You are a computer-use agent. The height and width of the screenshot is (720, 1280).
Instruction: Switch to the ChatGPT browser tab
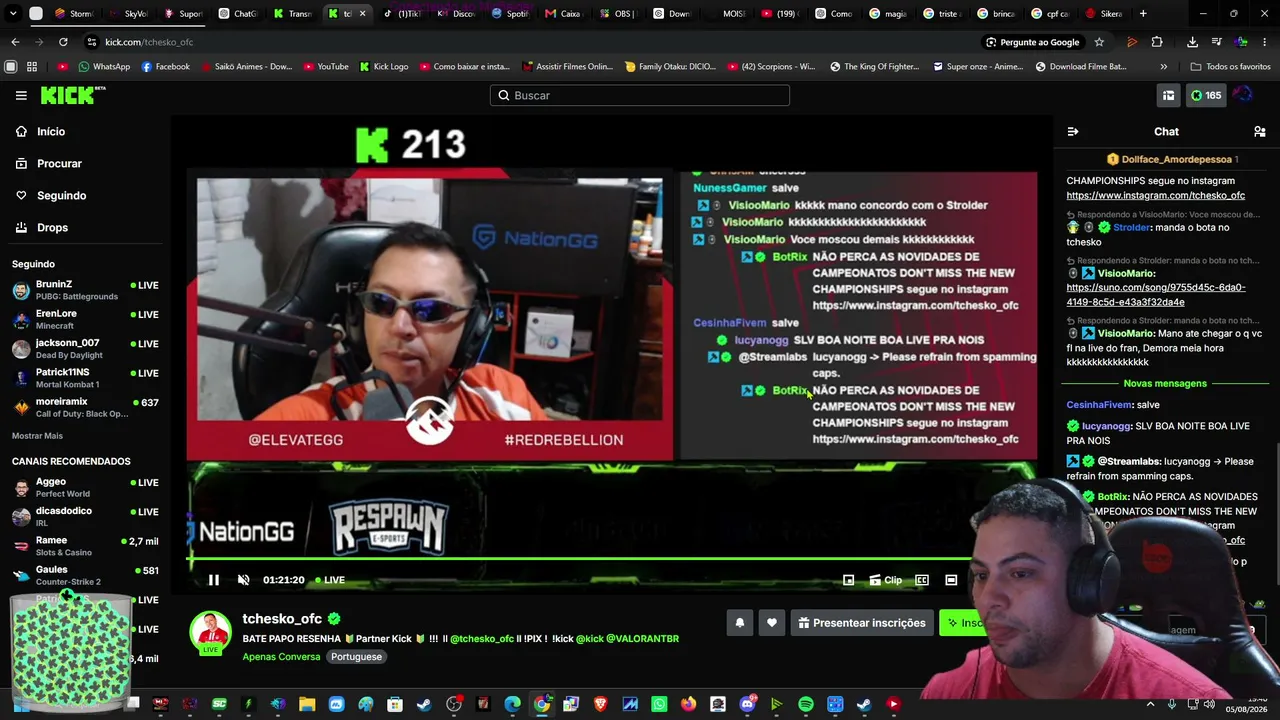[x=237, y=14]
